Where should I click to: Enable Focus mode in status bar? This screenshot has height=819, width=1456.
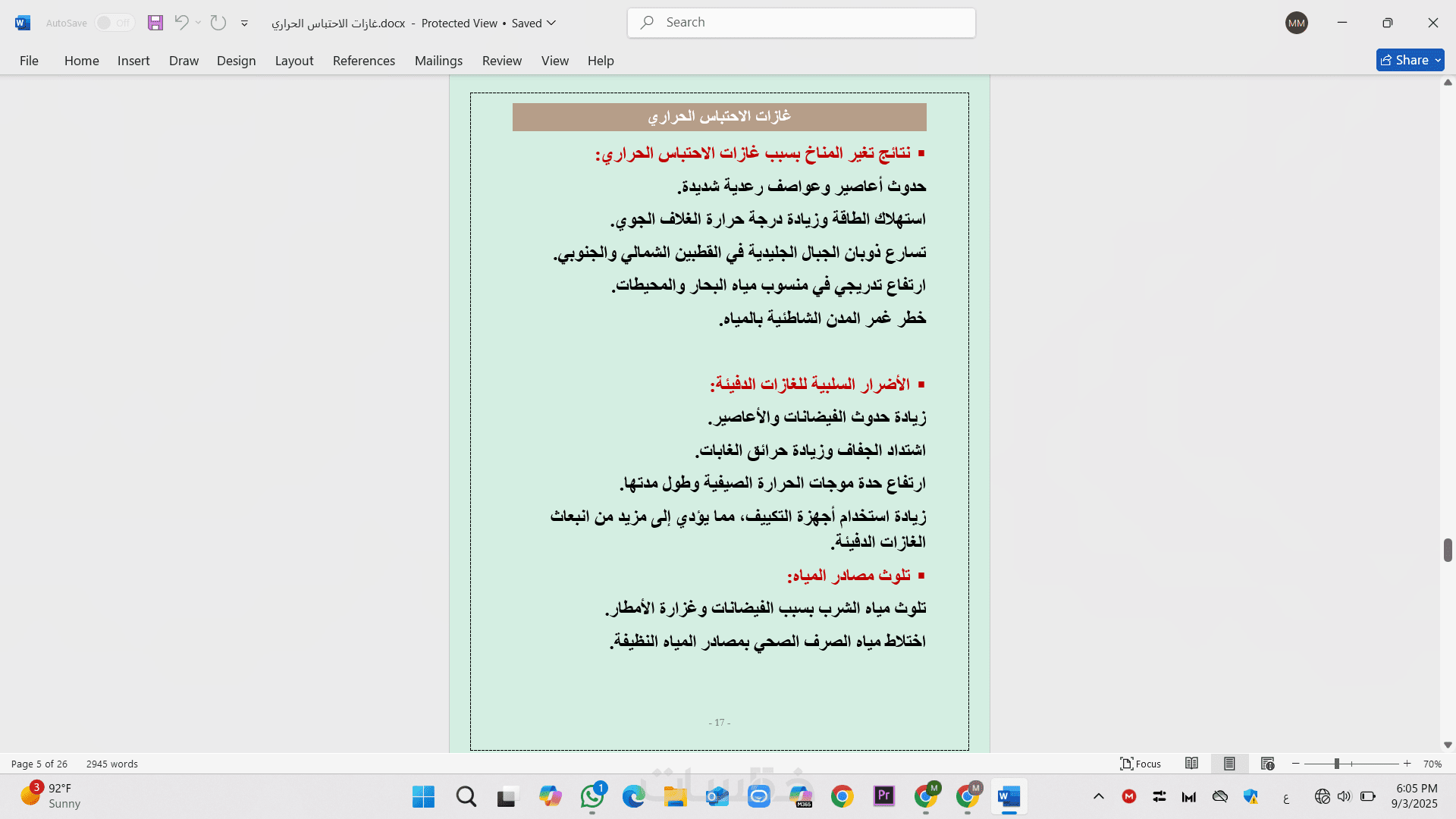1141,764
